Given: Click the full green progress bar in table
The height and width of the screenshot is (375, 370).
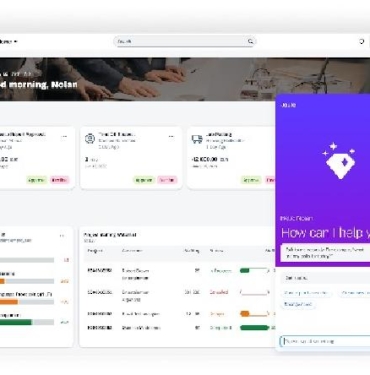Looking at the screenshot, I should [254, 328].
